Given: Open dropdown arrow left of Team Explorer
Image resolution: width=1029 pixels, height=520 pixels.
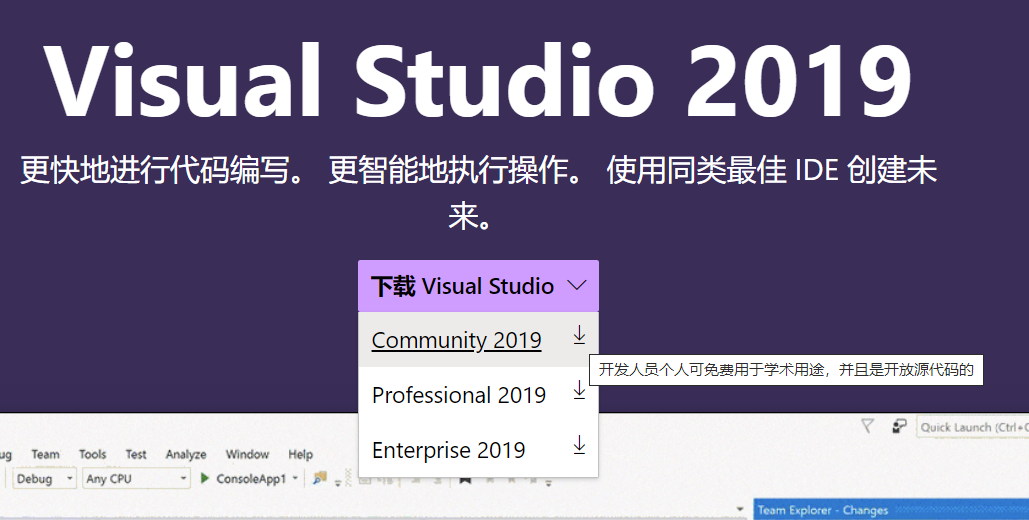Looking at the screenshot, I should pos(740,509).
